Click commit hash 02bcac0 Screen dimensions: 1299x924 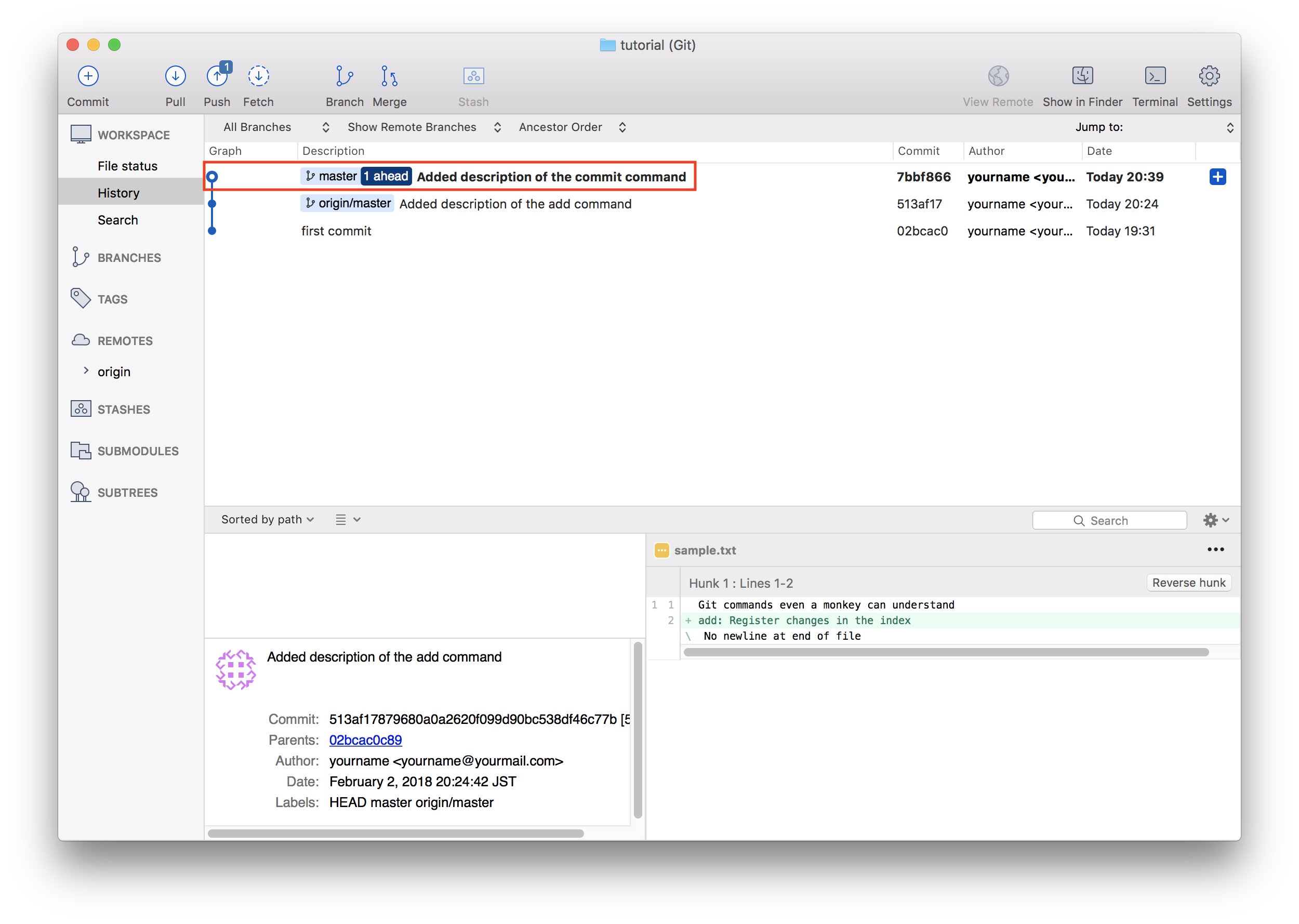tap(922, 231)
